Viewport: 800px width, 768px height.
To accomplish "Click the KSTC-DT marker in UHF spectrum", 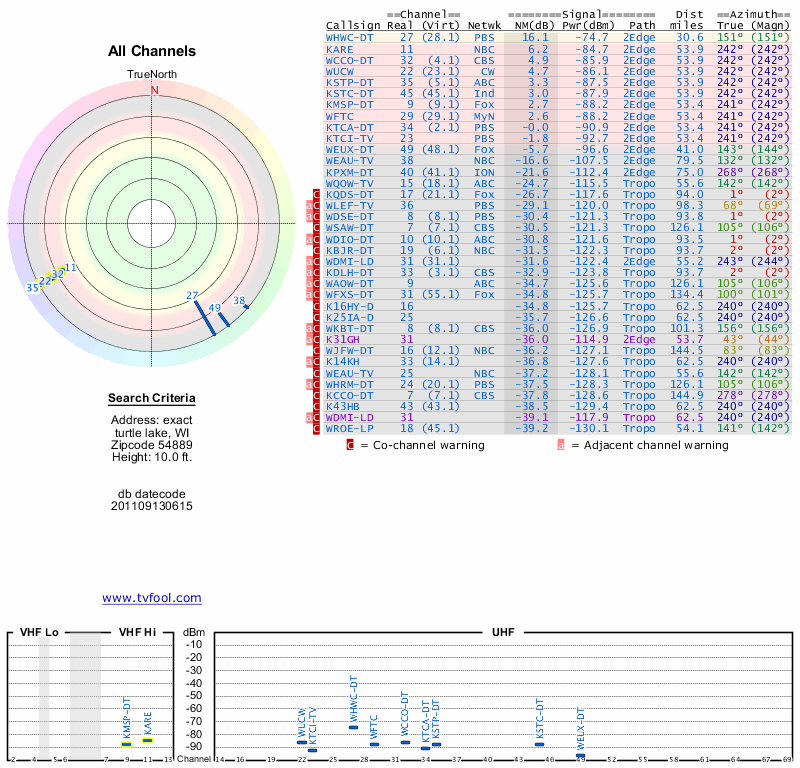I will 539,744.
